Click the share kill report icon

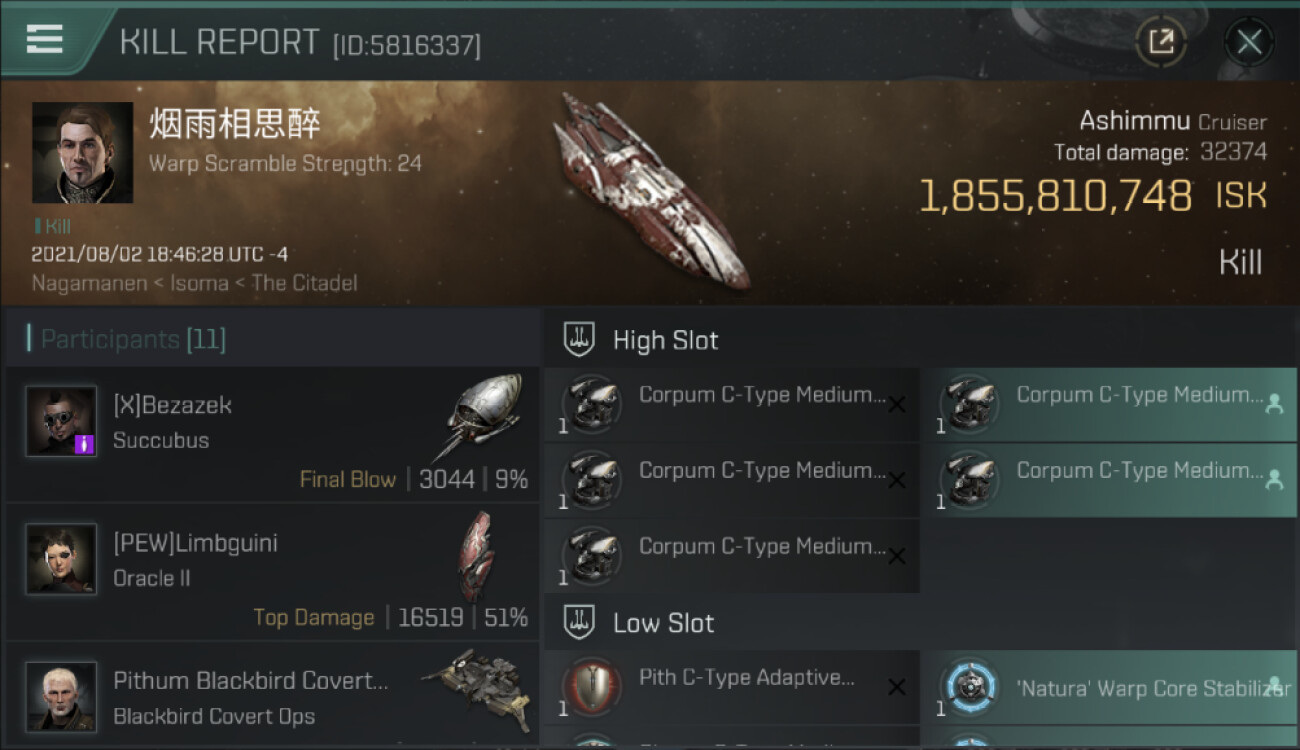[x=1160, y=42]
